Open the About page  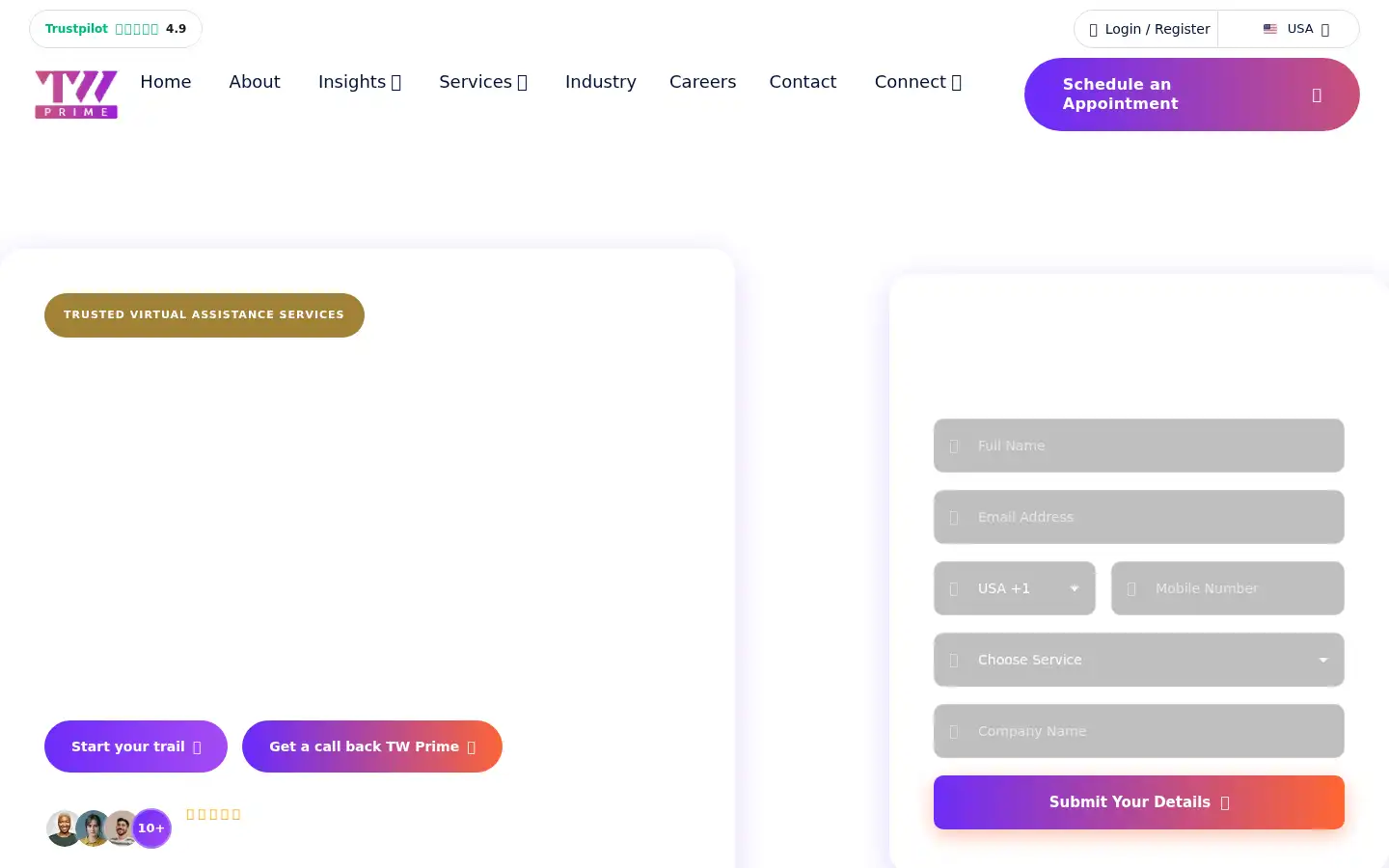[x=255, y=82]
